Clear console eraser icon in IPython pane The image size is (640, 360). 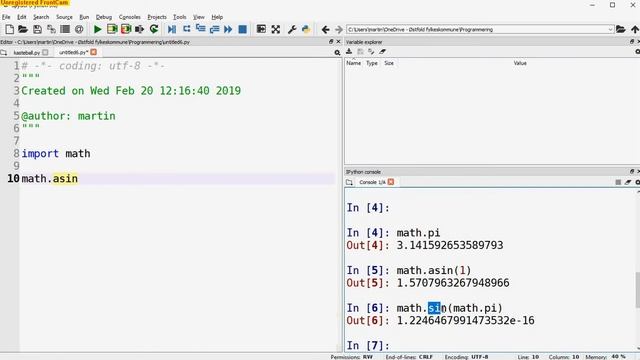628,182
